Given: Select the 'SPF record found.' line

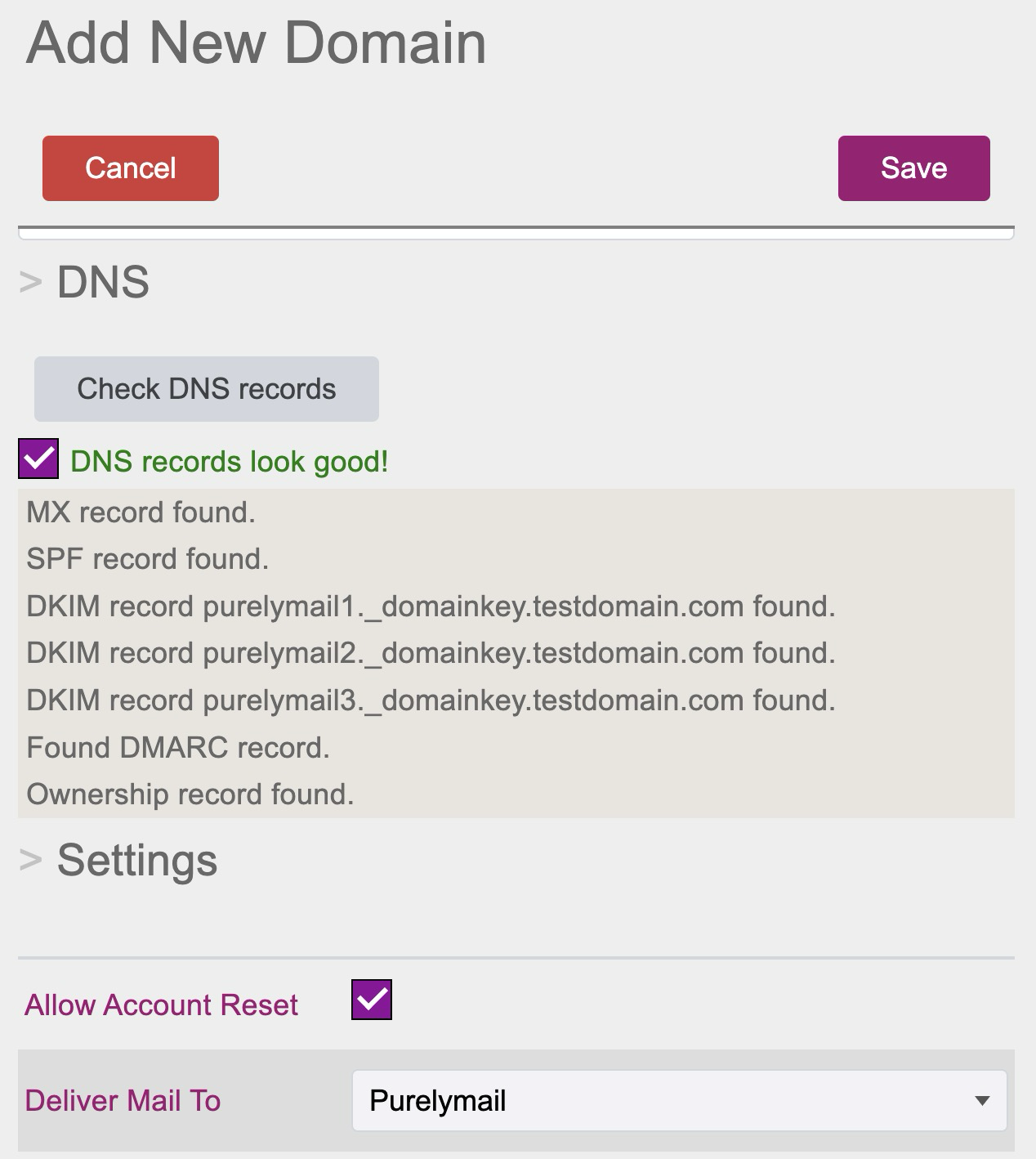Looking at the screenshot, I should point(148,559).
